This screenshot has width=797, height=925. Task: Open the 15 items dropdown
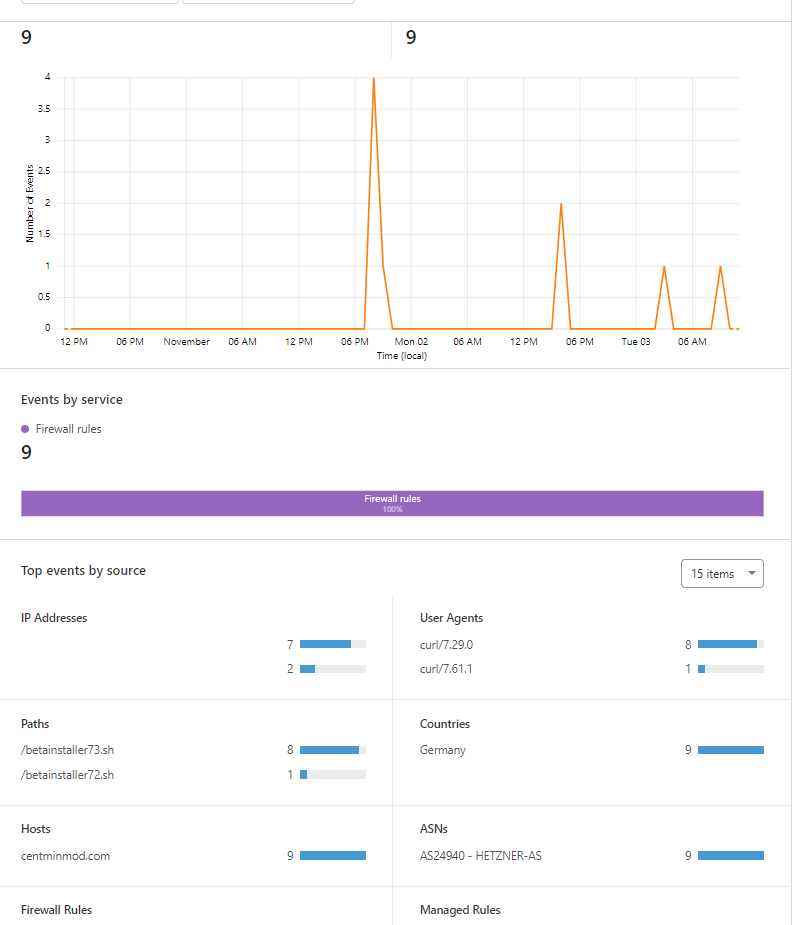722,573
